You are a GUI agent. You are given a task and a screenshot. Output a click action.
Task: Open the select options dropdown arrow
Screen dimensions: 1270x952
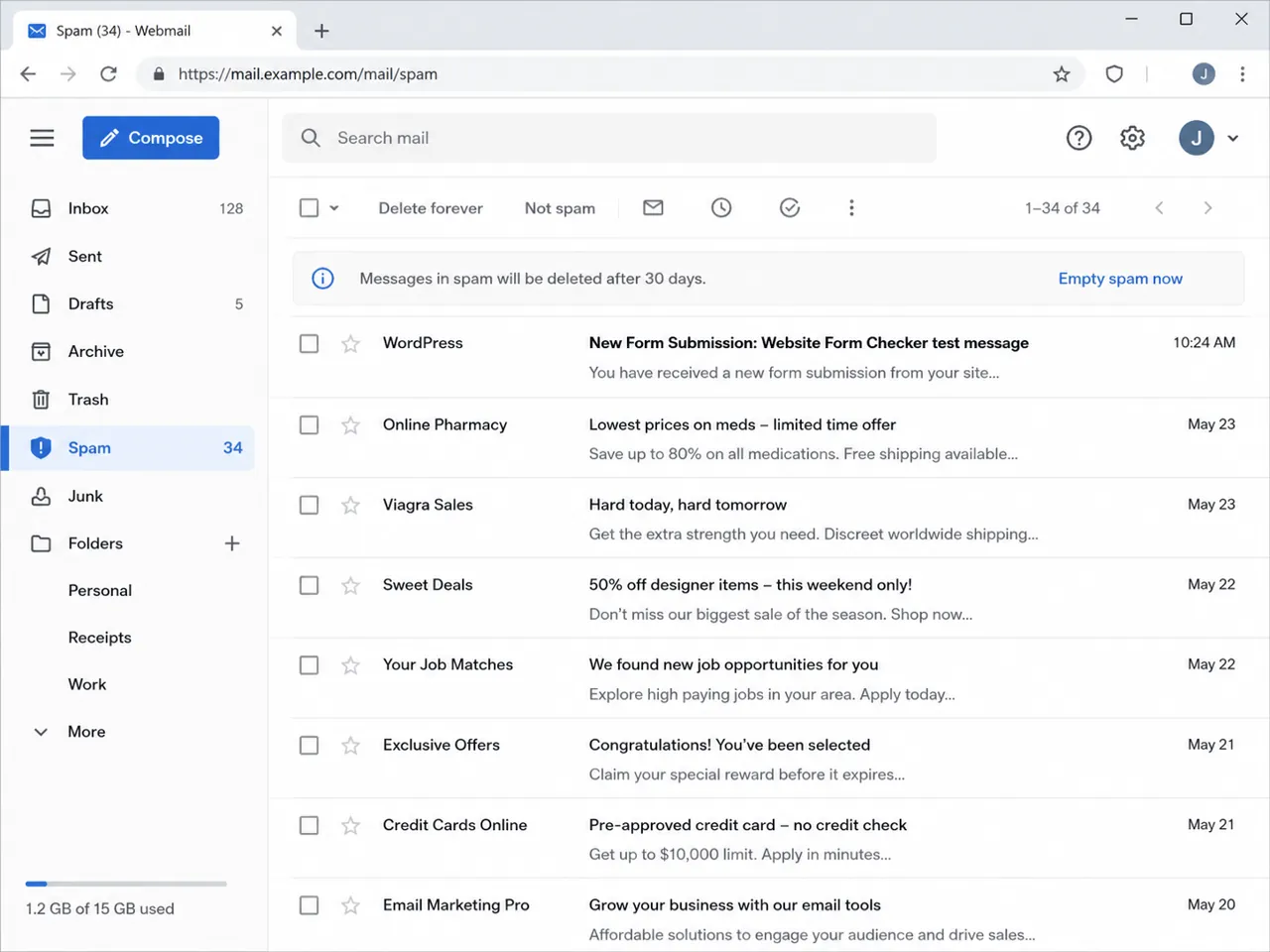coord(334,208)
